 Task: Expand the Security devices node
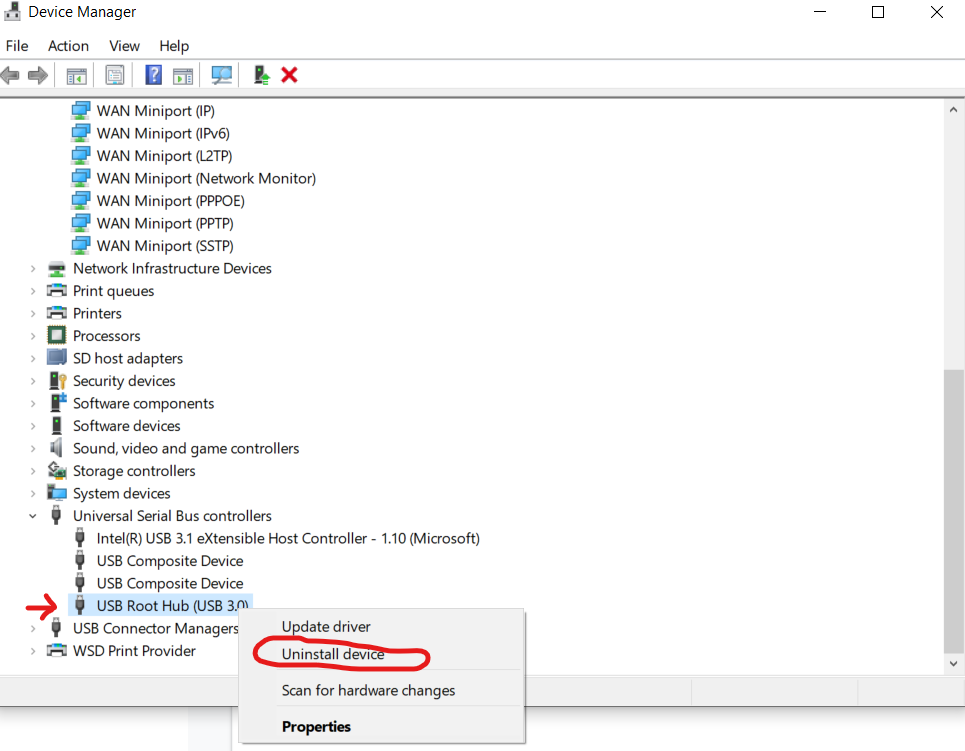tap(33, 381)
